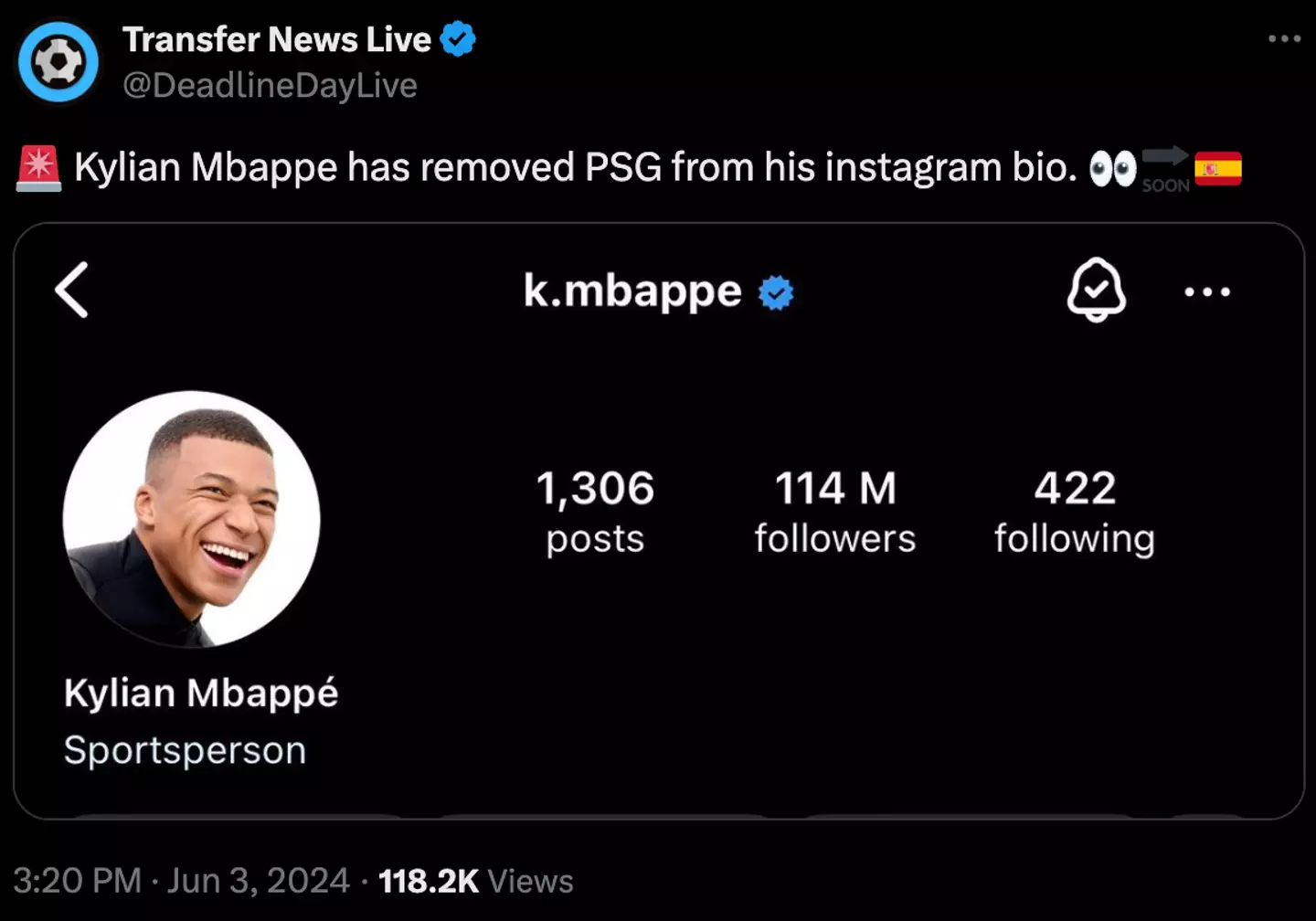Click the red siren emoji in tweet
This screenshot has width=1316, height=921.
(38, 168)
